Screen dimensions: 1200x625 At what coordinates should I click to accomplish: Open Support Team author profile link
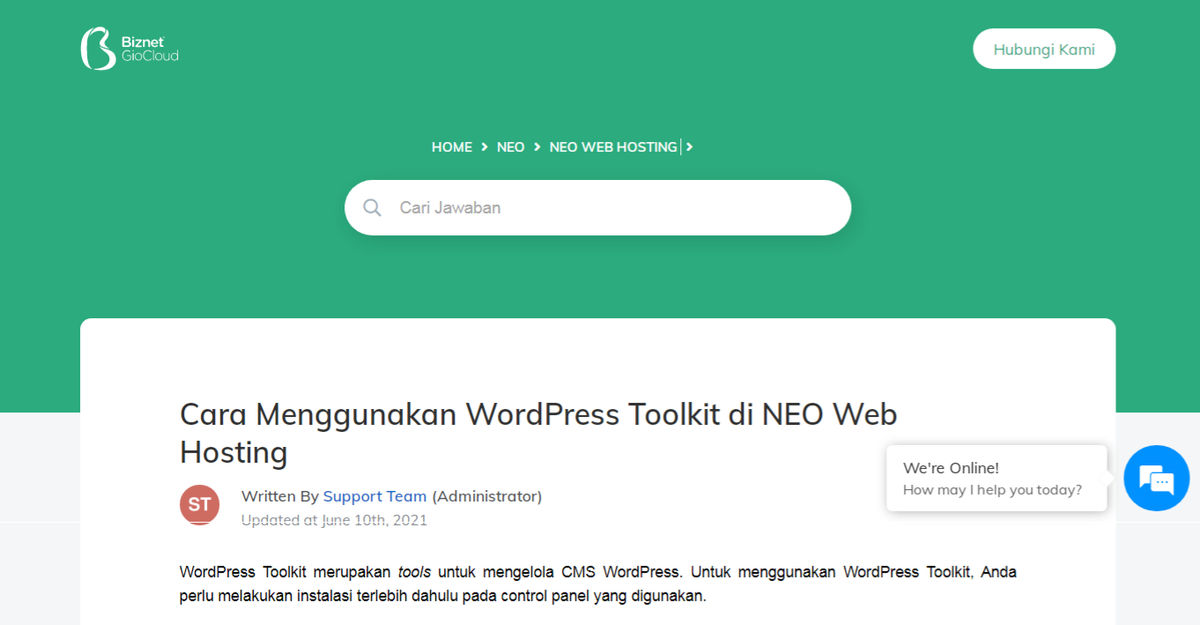(x=375, y=496)
